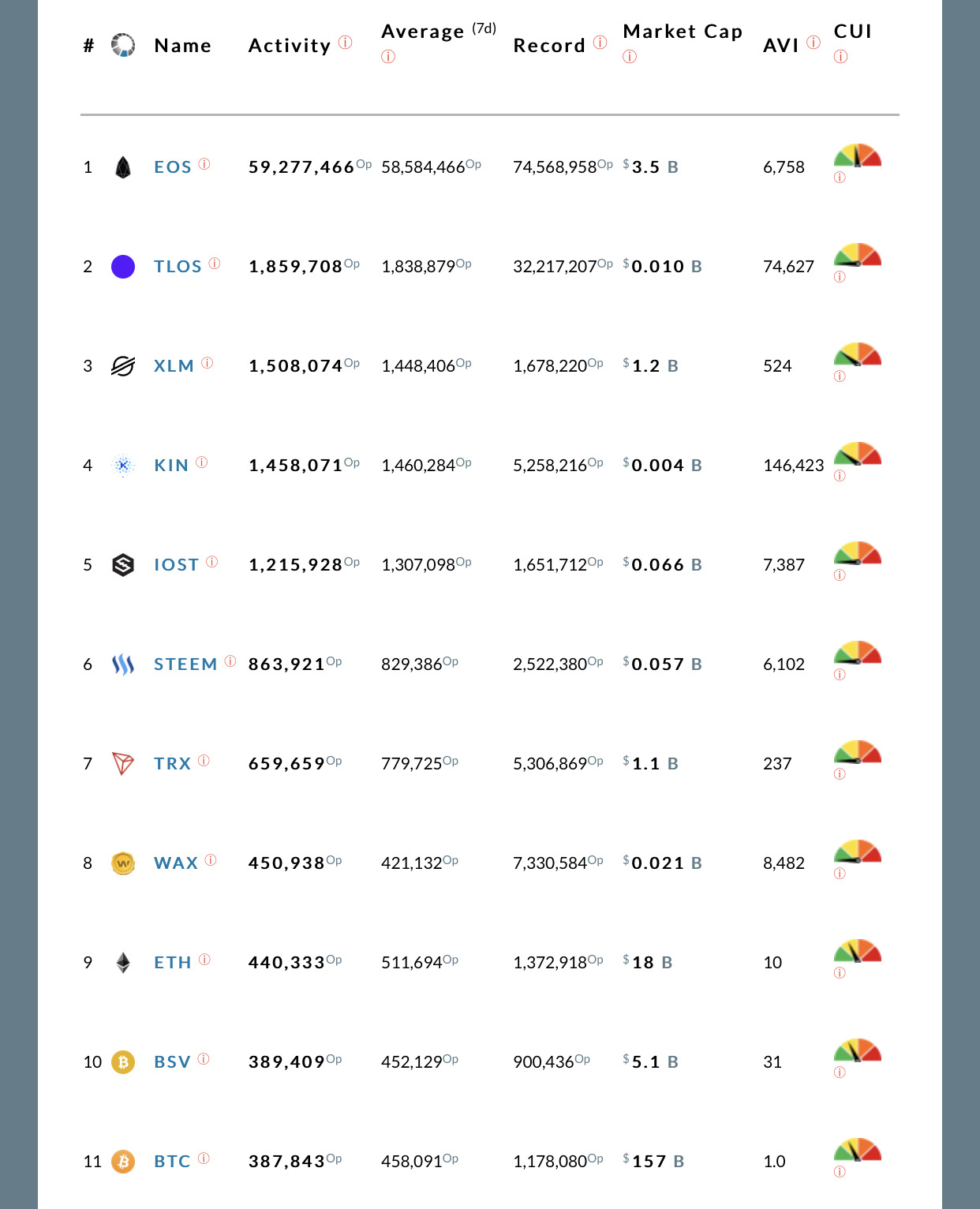The width and height of the screenshot is (980, 1209).
Task: Click the CUI gauge for BTC row
Action: pos(858,1151)
